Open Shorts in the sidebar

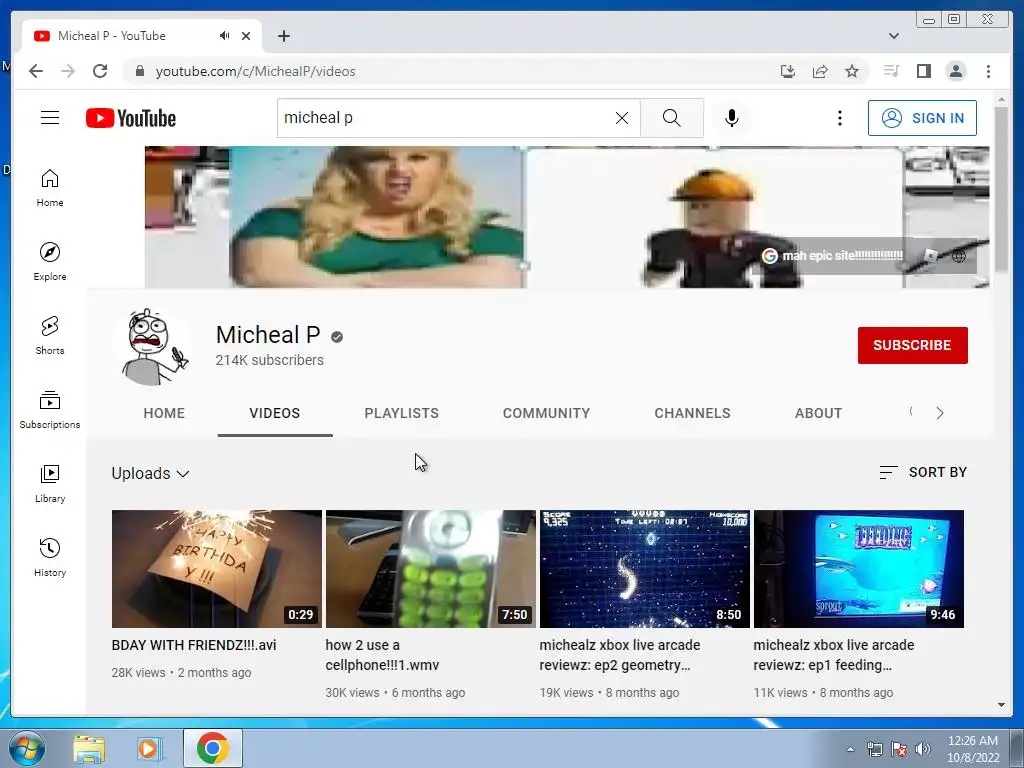coord(50,336)
